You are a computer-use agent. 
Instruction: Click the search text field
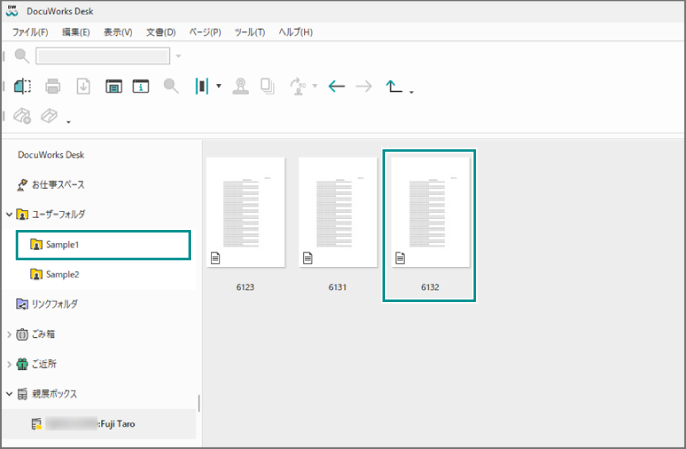point(103,56)
